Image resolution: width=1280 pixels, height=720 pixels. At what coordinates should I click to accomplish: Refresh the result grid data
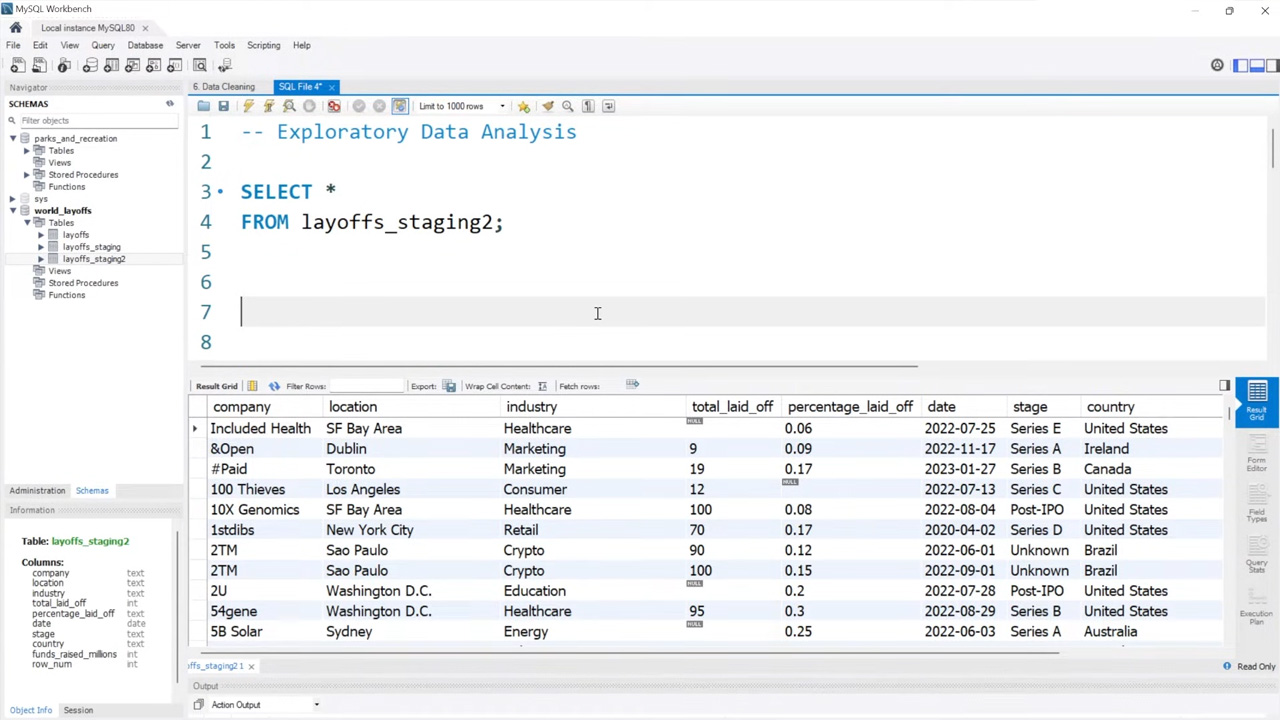[x=274, y=386]
